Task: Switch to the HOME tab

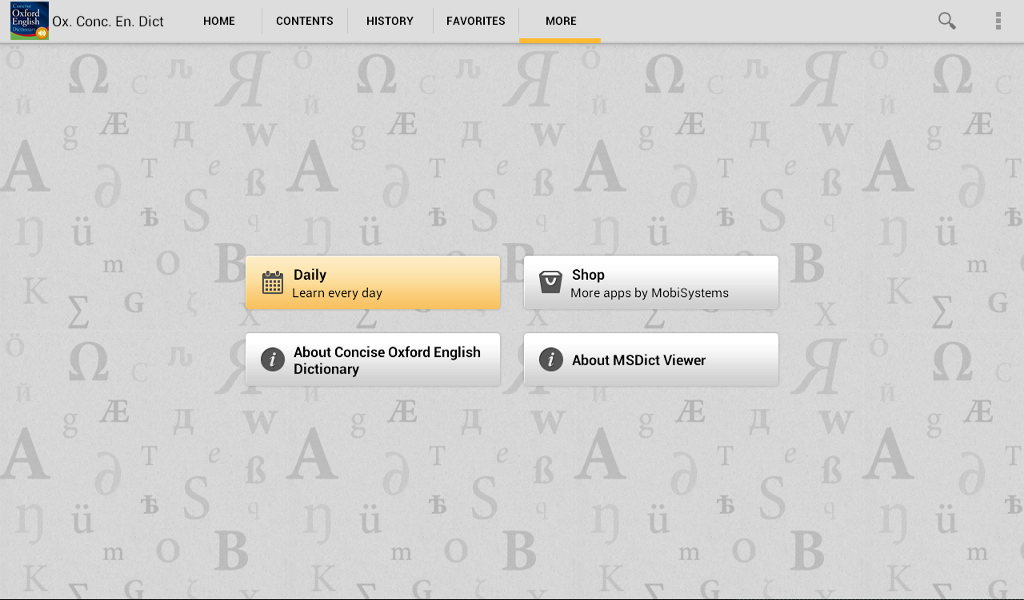Action: coord(219,21)
